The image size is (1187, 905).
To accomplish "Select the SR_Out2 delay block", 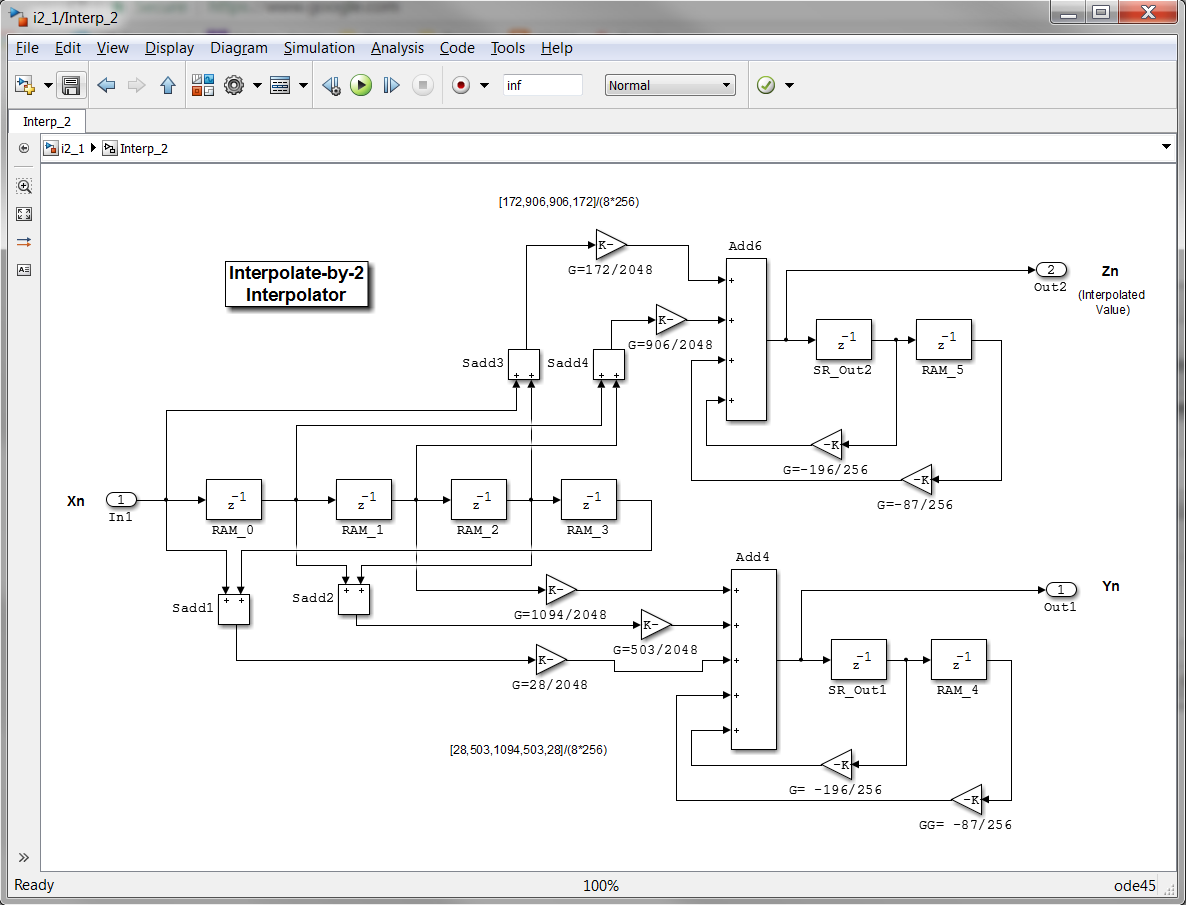I will [844, 340].
